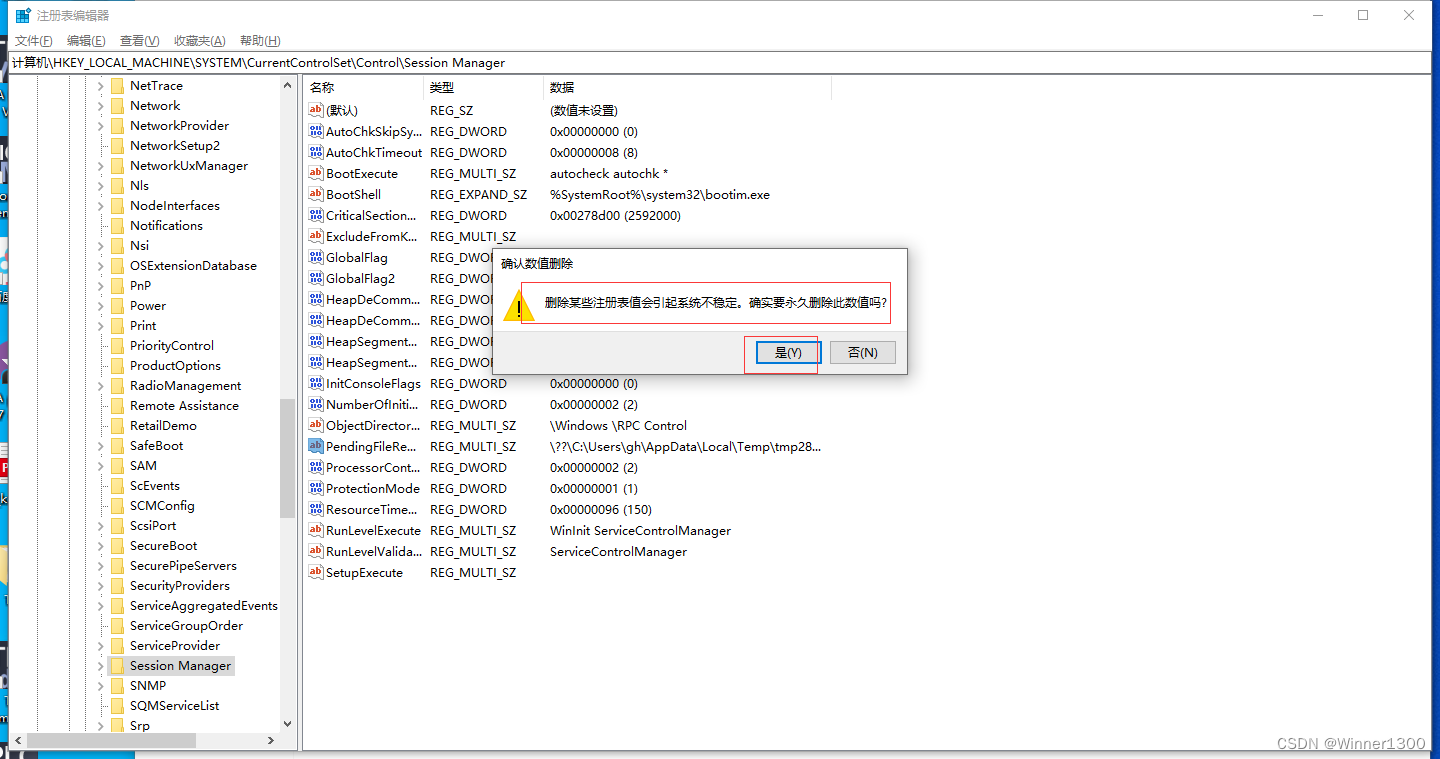Click the Network folder icon in tree
The image size is (1440, 759).
coord(117,105)
